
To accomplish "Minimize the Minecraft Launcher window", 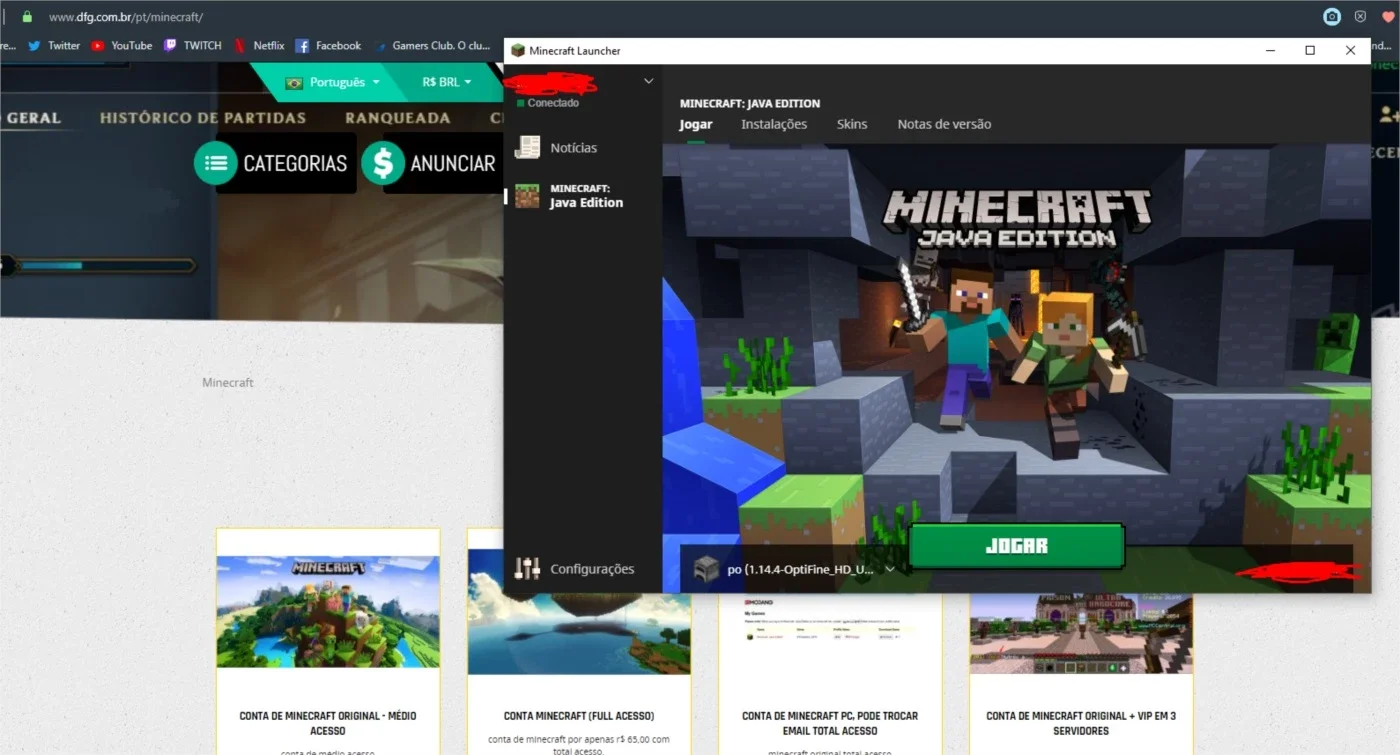I will point(1271,50).
